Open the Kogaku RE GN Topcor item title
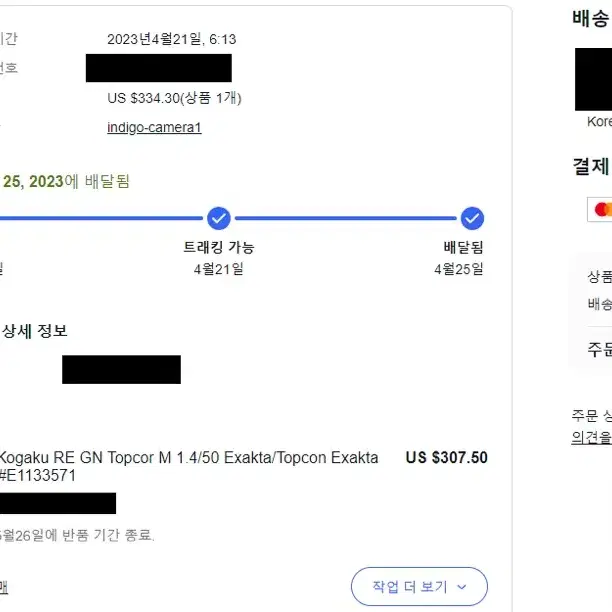 pos(189,466)
